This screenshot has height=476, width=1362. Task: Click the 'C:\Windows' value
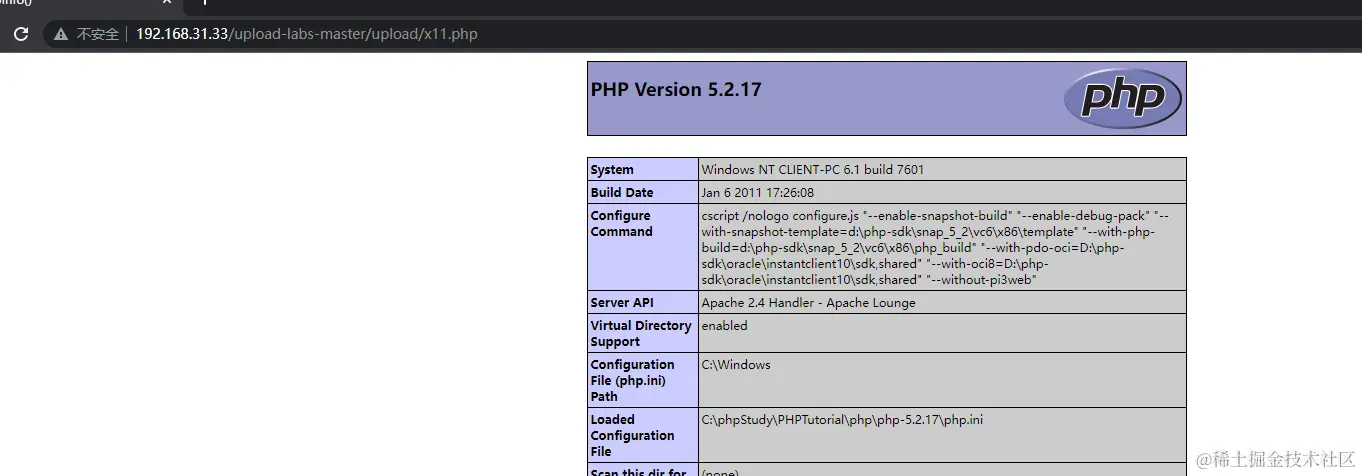point(735,365)
